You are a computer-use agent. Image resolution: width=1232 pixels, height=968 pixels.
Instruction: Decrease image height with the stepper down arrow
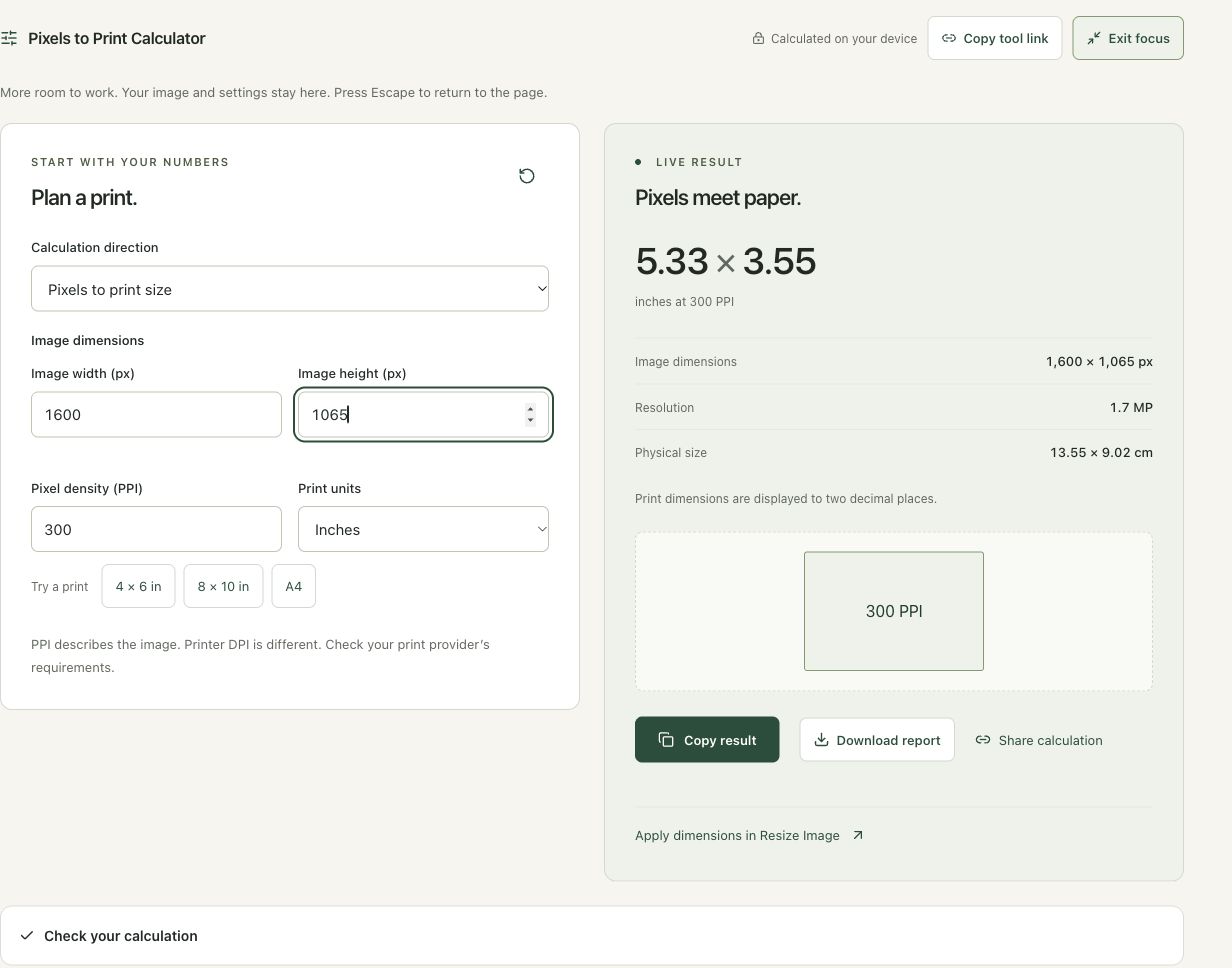click(530, 420)
